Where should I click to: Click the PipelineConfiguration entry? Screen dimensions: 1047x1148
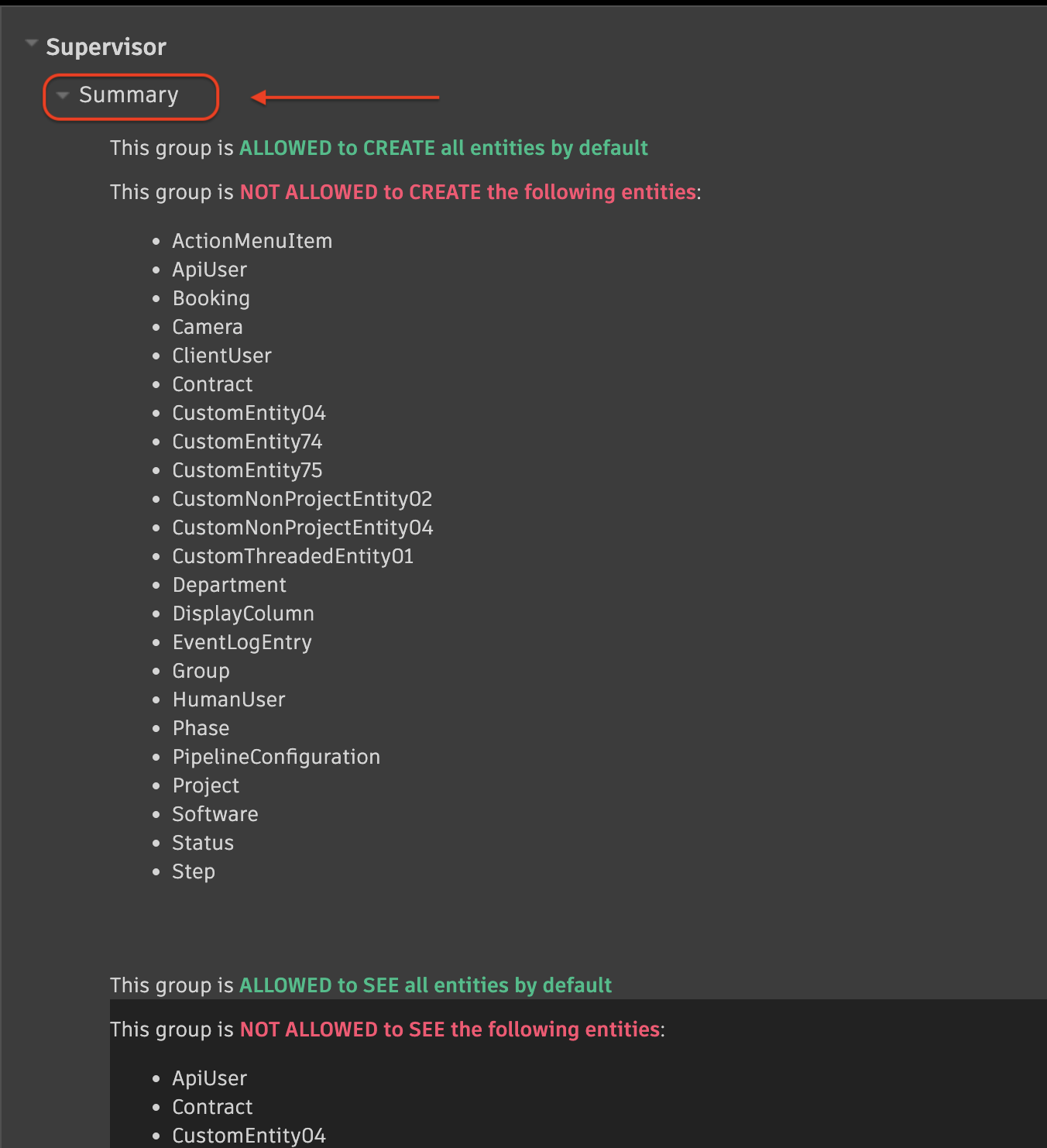[276, 757]
